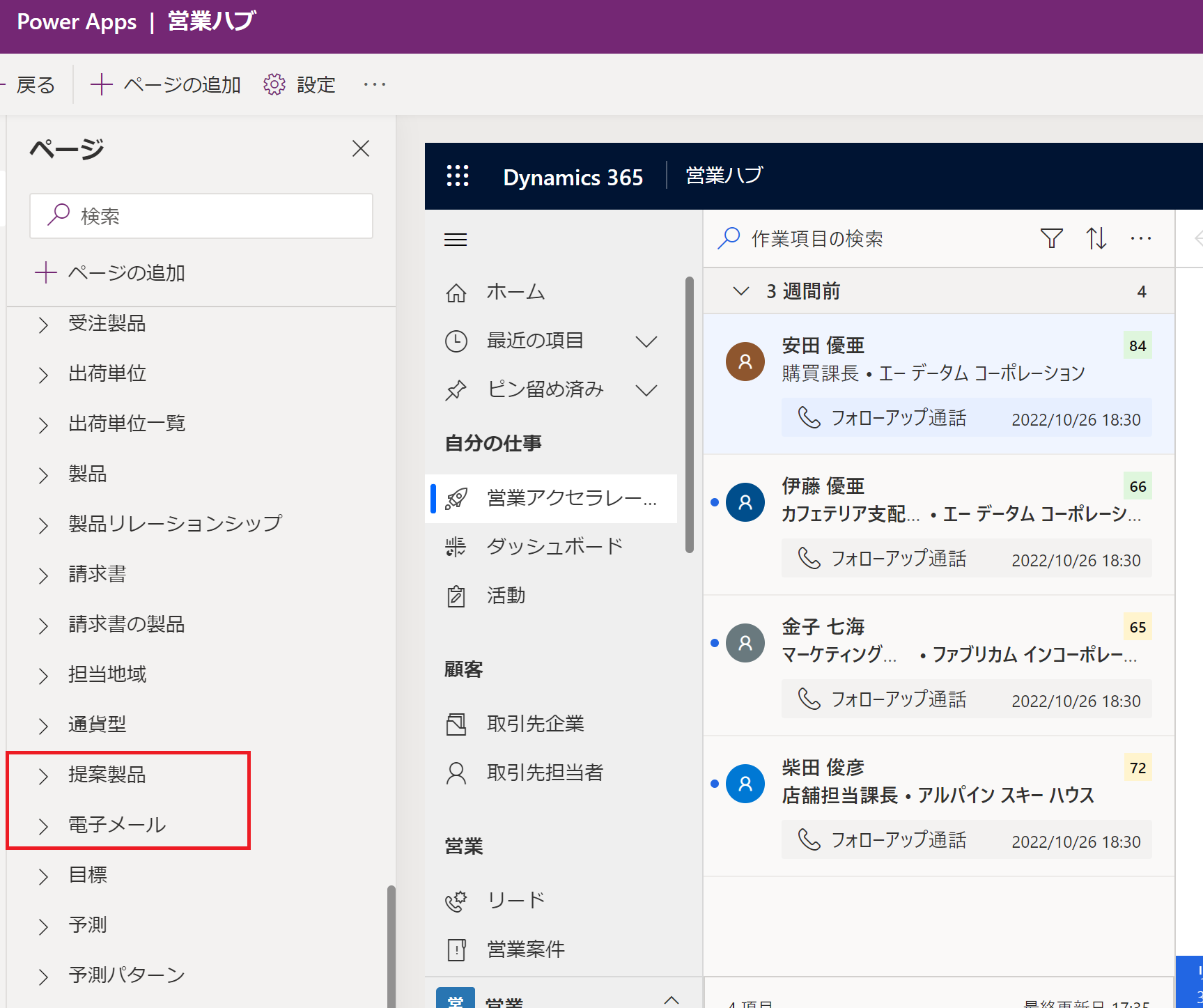Viewport: 1203px width, 1008px height.
Task: Click the settings gear icon
Action: point(274,84)
